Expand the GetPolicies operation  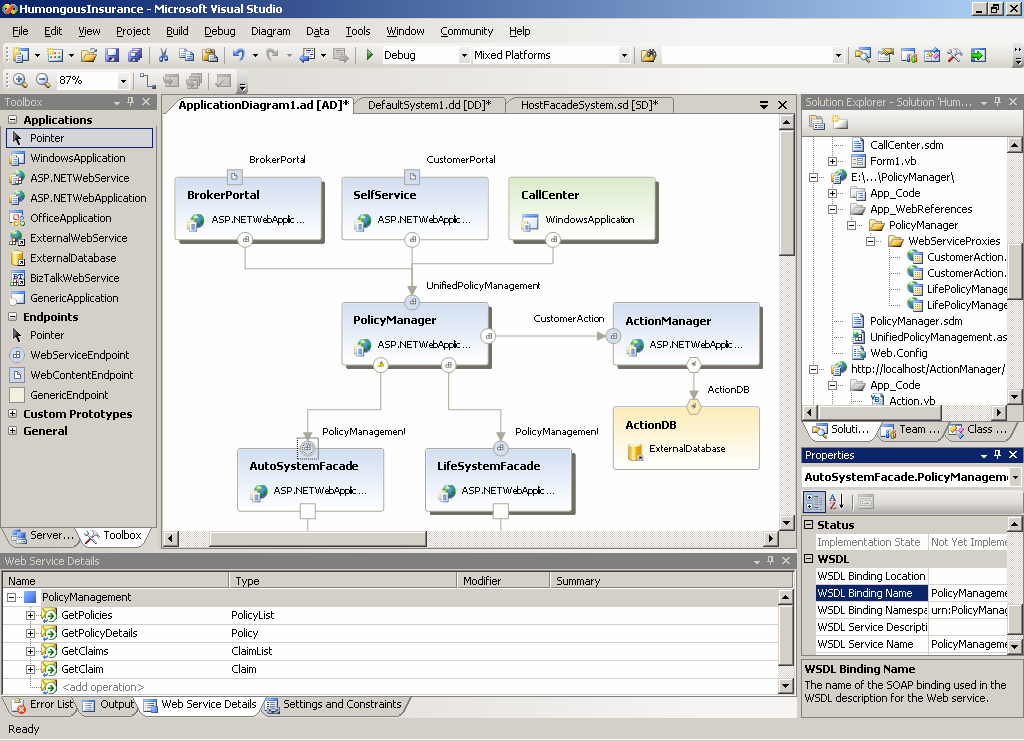pos(31,615)
